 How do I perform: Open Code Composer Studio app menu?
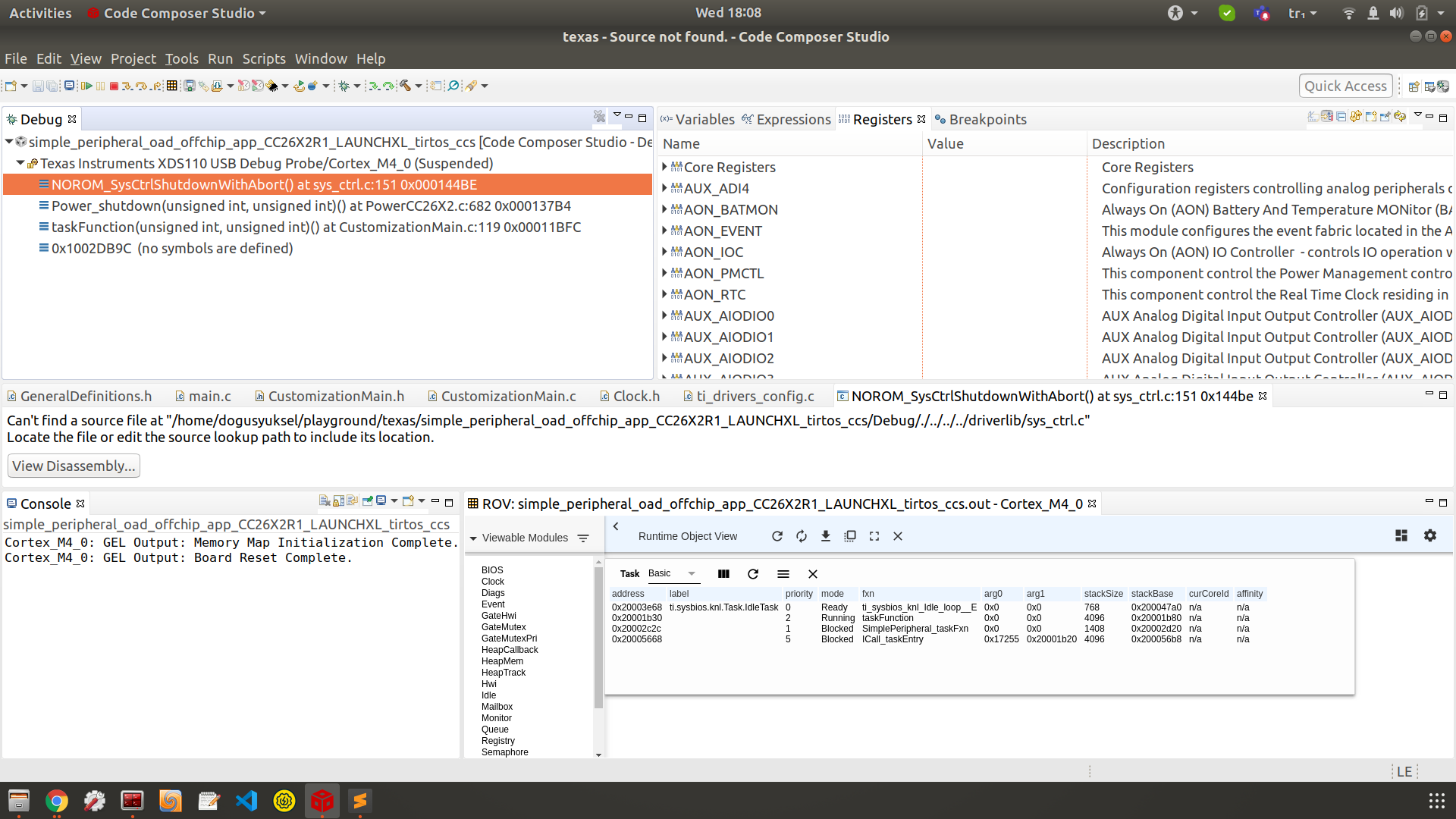coord(177,13)
